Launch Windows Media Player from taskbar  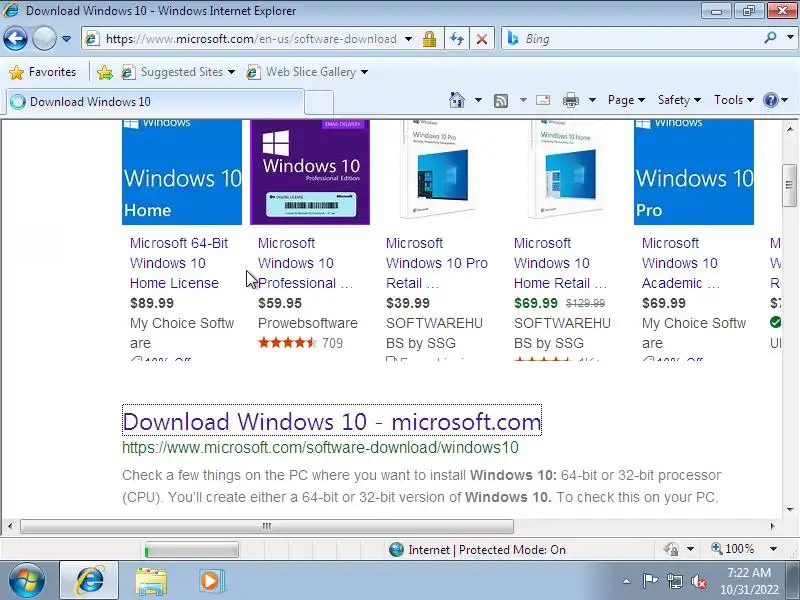pyautogui.click(x=210, y=581)
